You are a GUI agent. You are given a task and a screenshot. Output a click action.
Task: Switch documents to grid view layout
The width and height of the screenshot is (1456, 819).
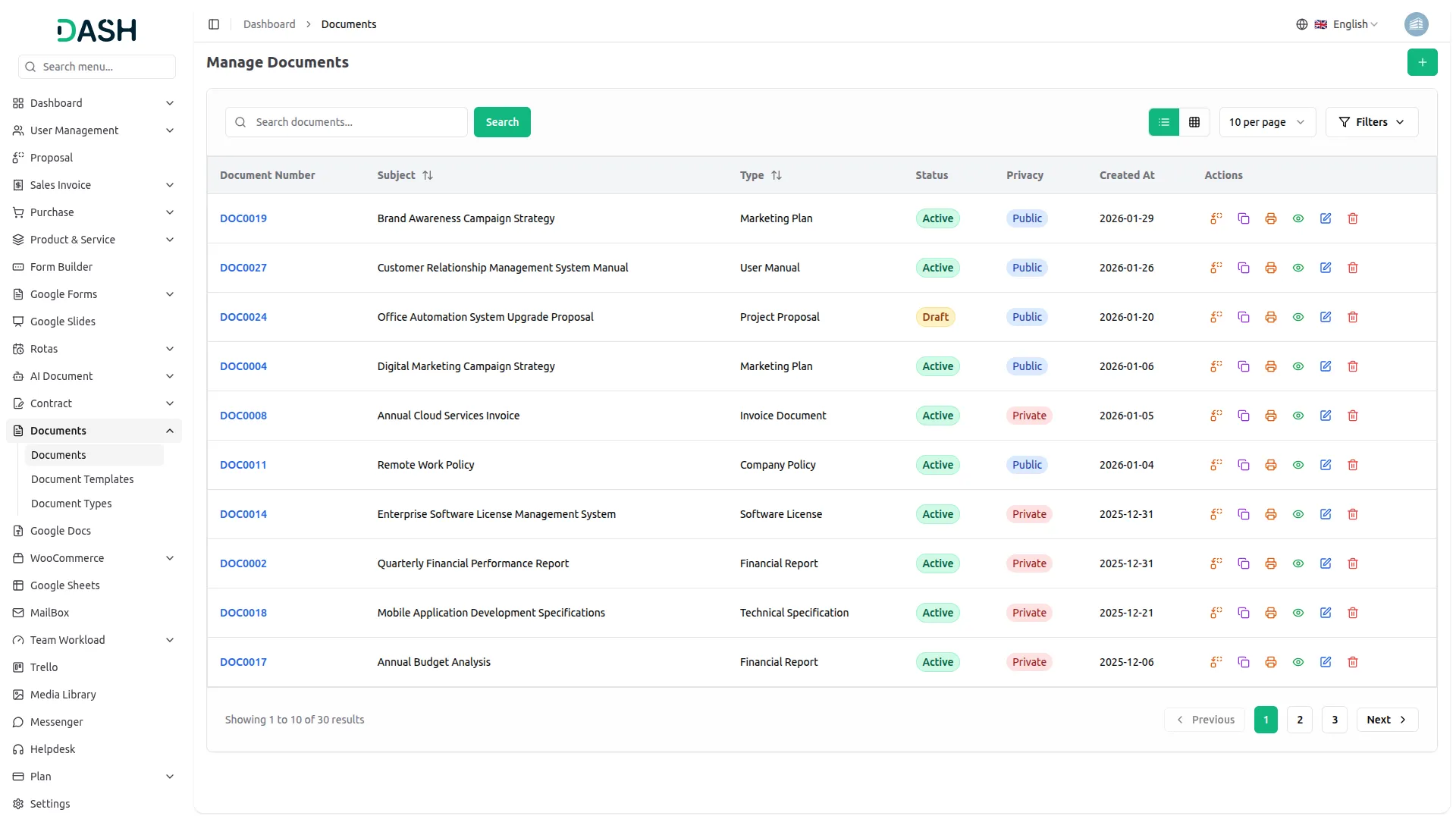tap(1194, 121)
